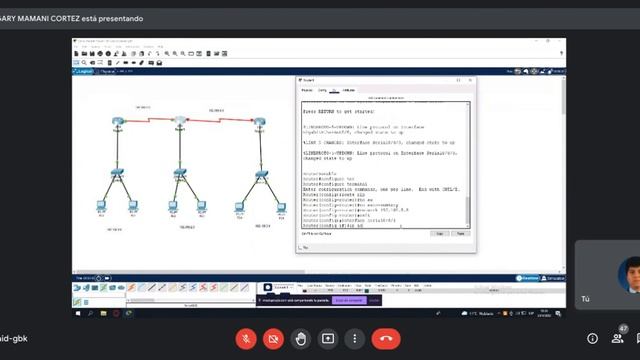
Task: Click the CLI terminal vertical scrollbar
Action: click(468, 165)
